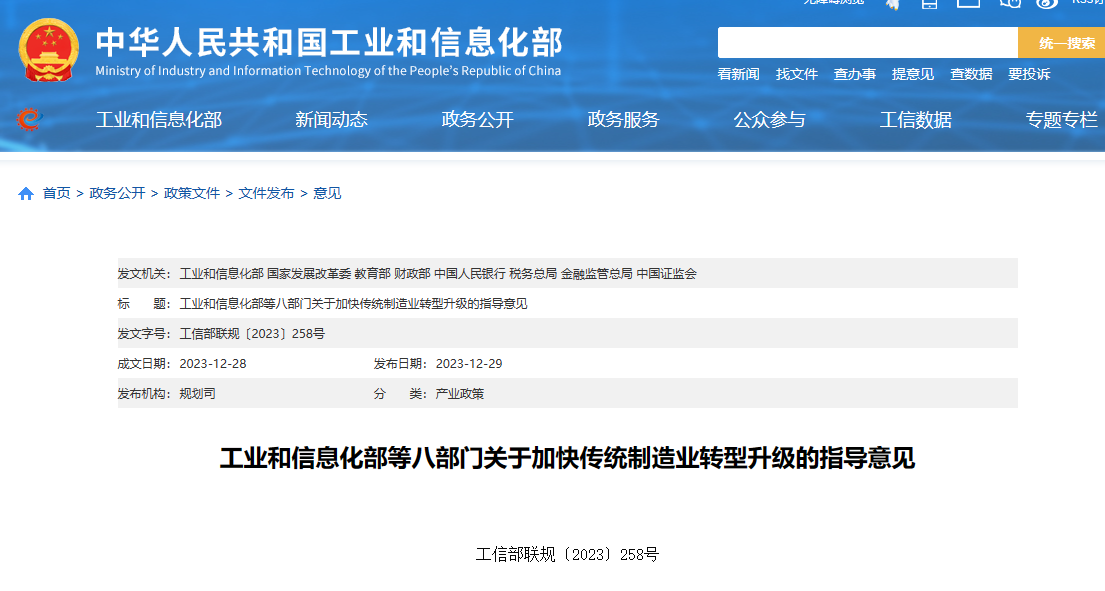
Task: Click the 标题 row in the metadata table
Action: pyautogui.click(x=567, y=304)
